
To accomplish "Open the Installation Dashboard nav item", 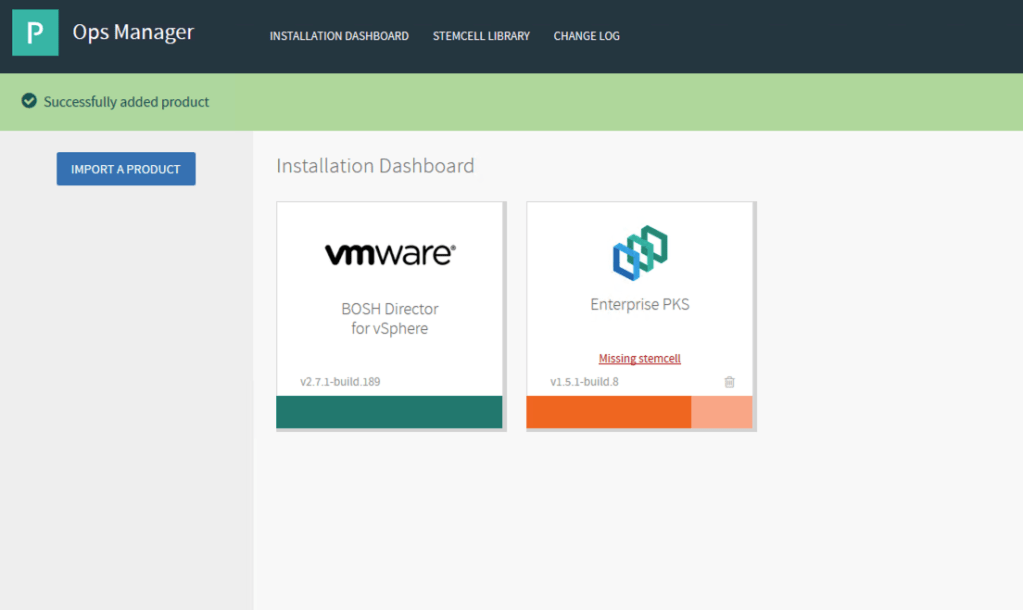I will tap(339, 36).
